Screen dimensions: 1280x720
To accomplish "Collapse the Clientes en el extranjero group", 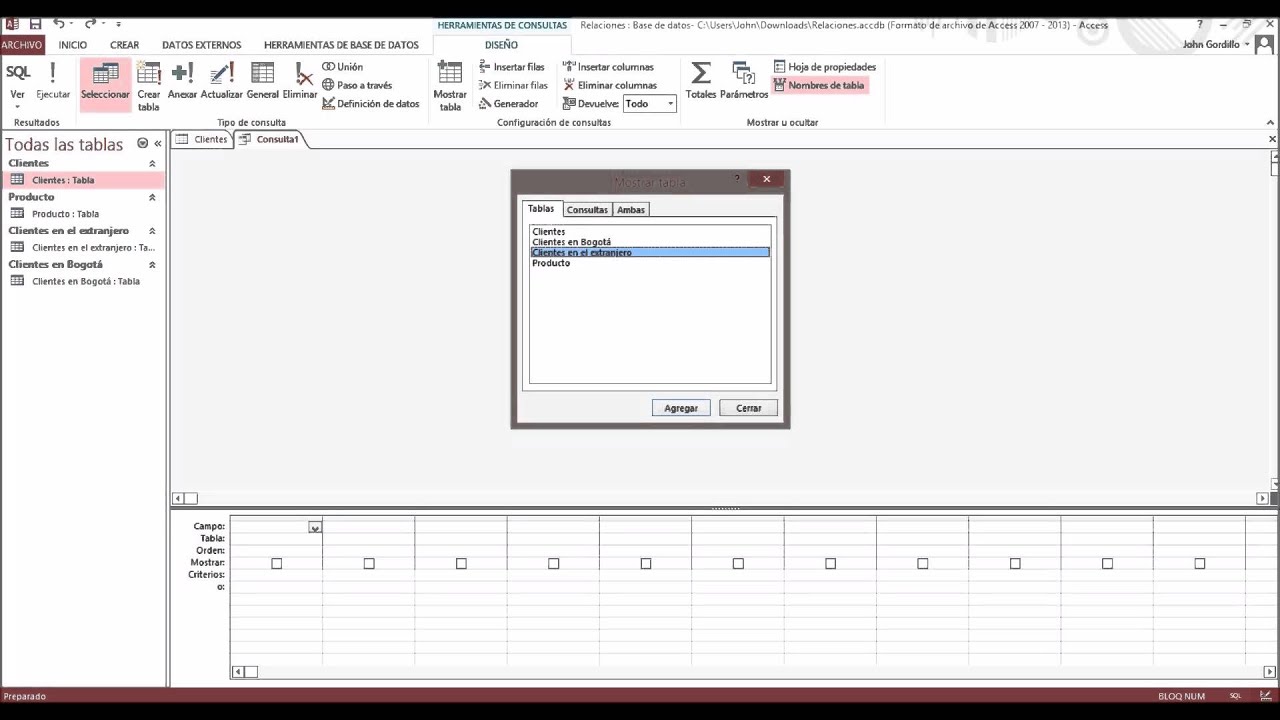I will pyautogui.click(x=152, y=231).
